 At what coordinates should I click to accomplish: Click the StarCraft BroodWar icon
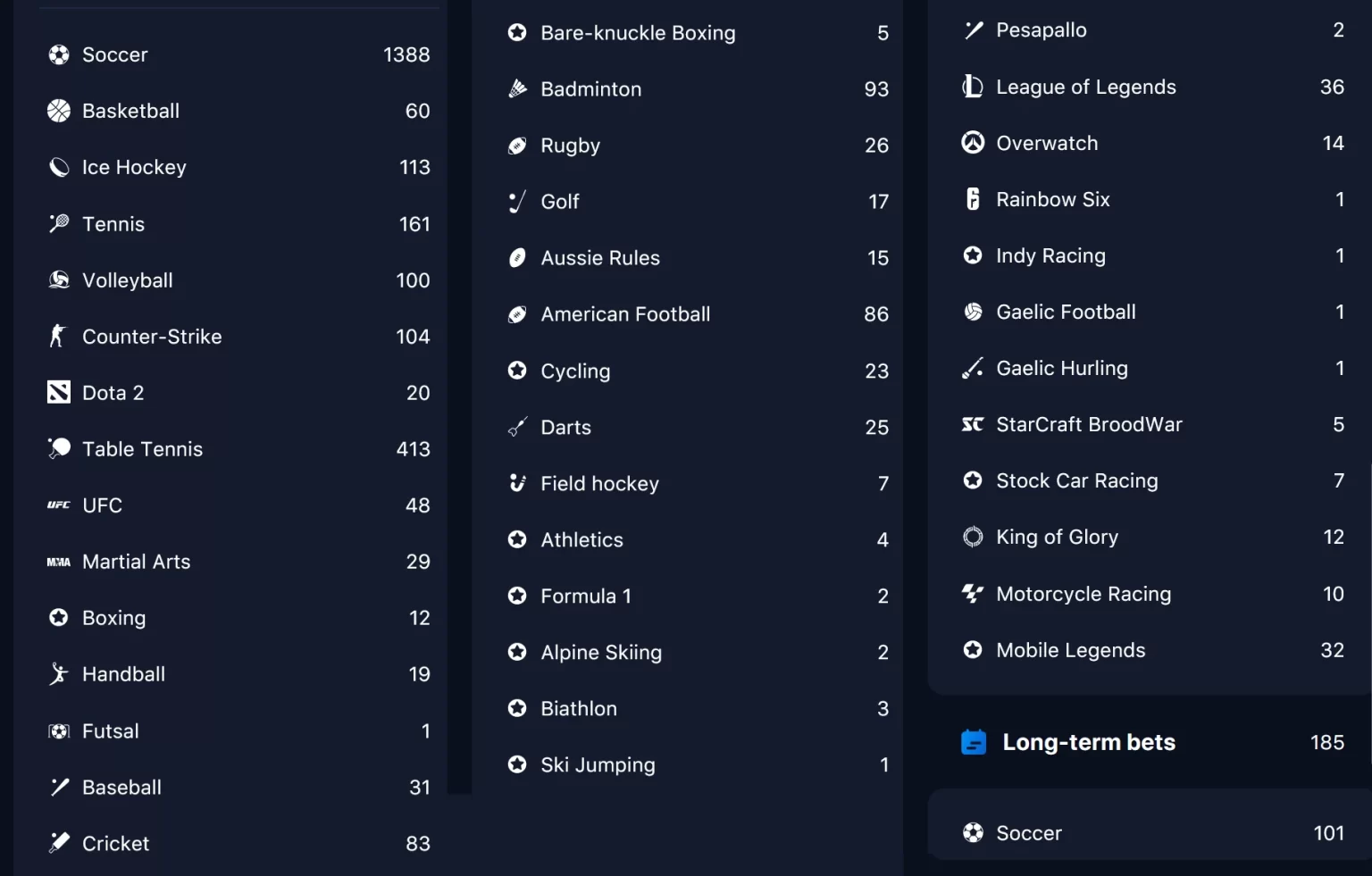973,424
